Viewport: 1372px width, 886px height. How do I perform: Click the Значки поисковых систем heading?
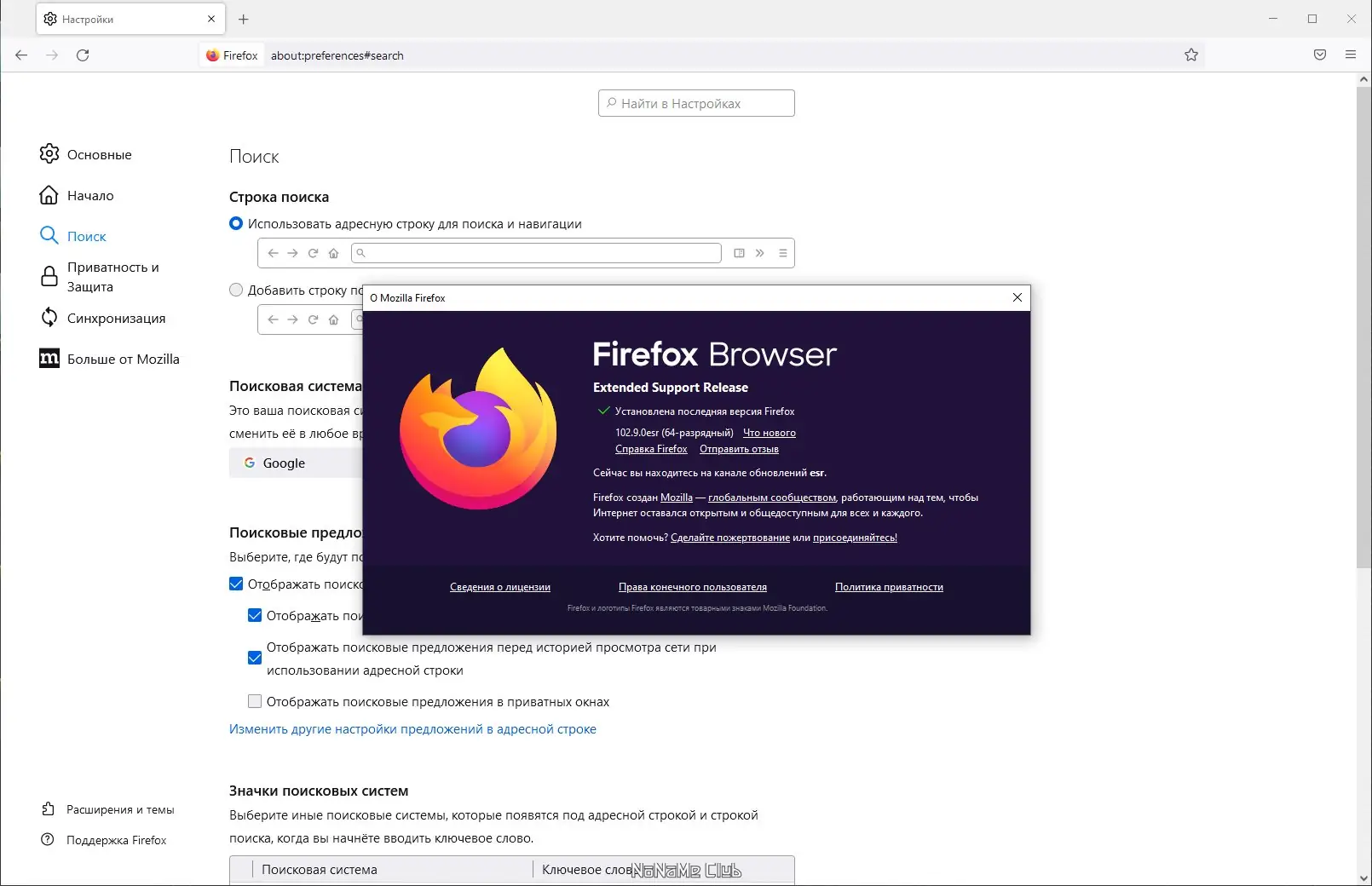pos(319,791)
